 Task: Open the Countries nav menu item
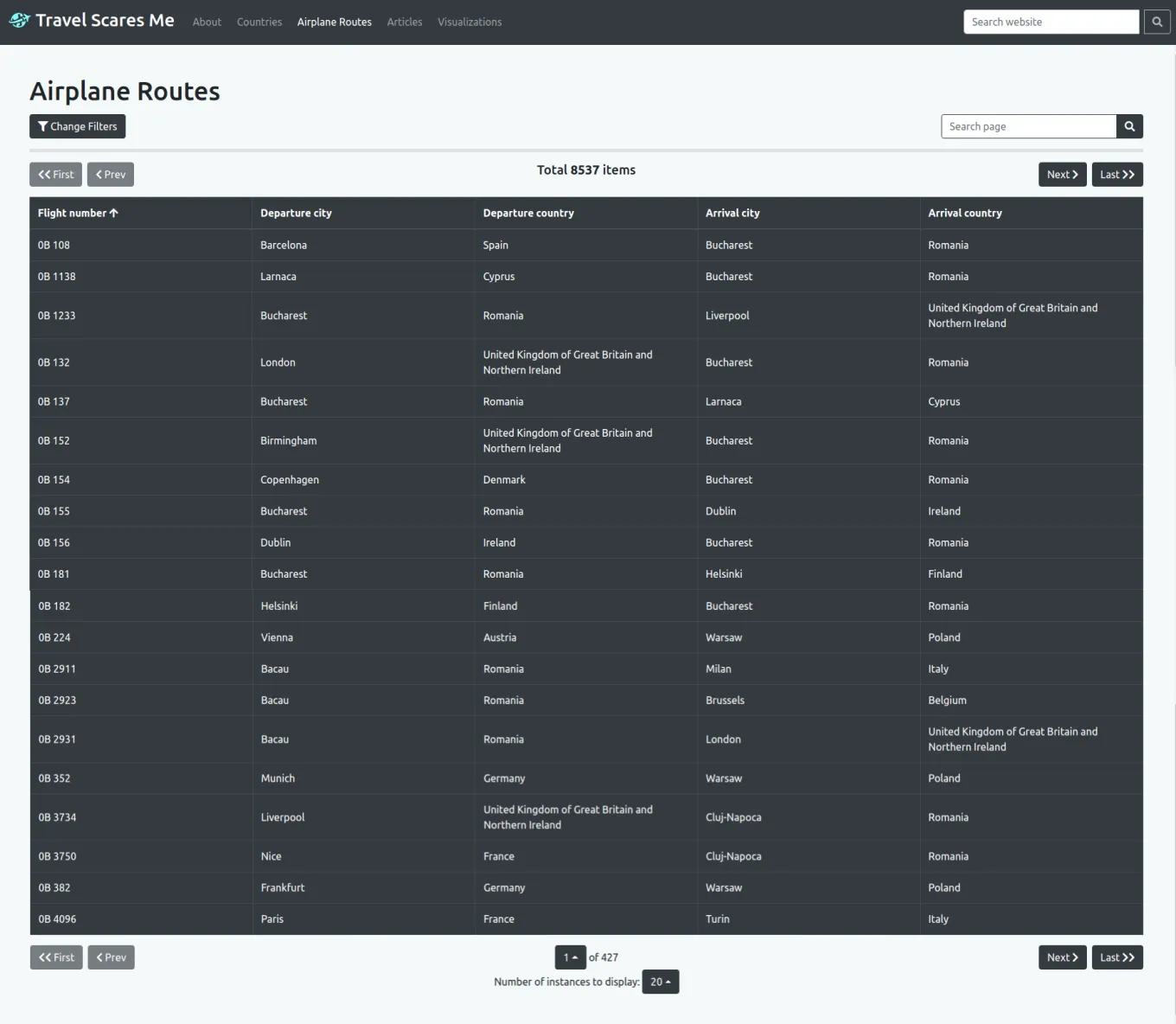click(x=259, y=22)
